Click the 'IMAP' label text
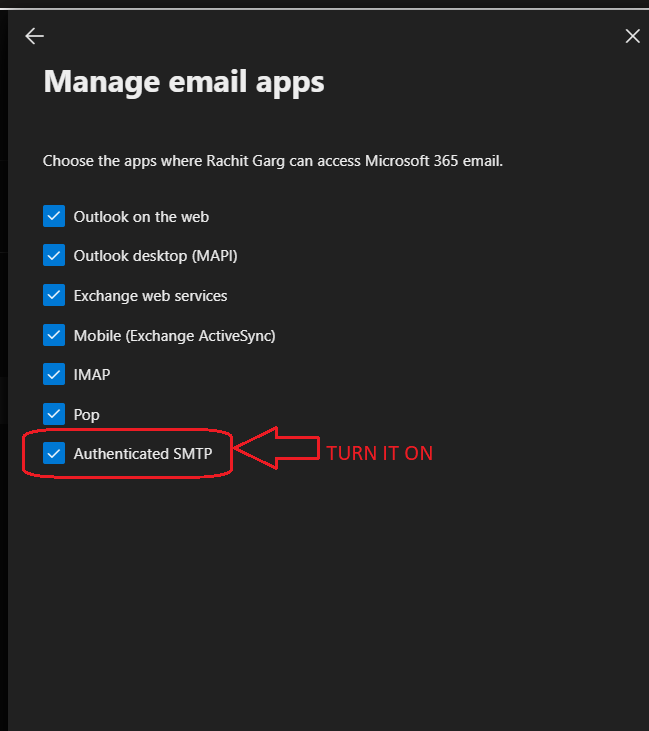This screenshot has width=649, height=731. click(92, 375)
